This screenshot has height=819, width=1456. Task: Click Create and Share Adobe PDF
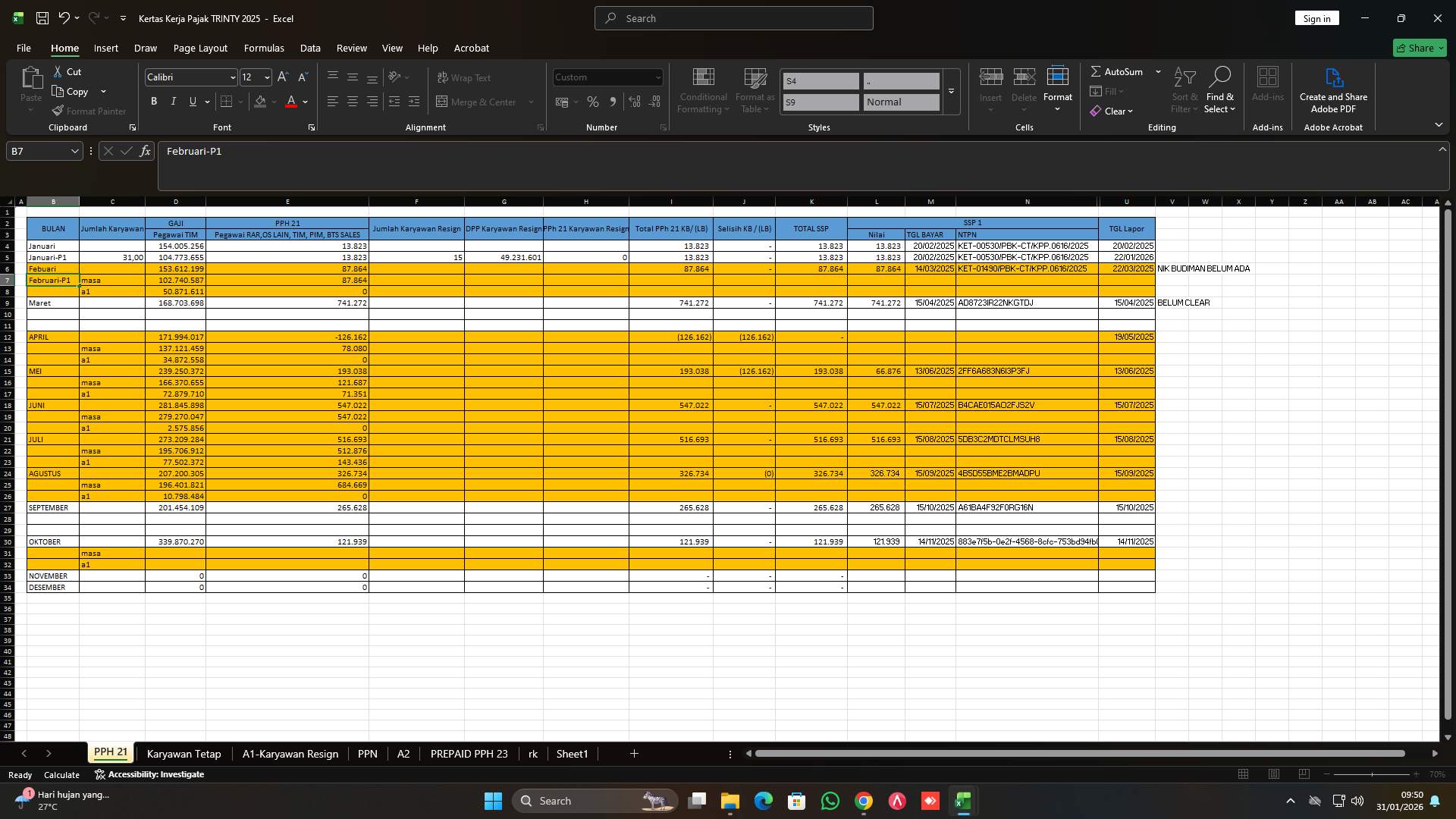pyautogui.click(x=1332, y=89)
